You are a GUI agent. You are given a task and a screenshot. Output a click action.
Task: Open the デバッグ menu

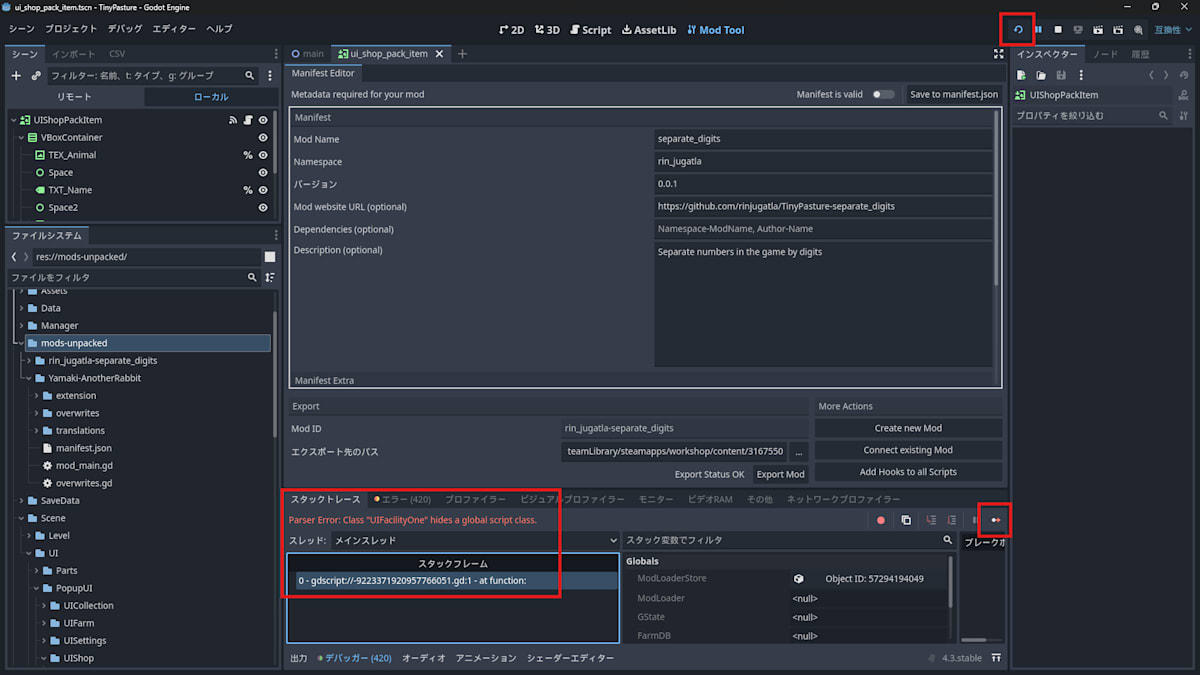coord(124,29)
